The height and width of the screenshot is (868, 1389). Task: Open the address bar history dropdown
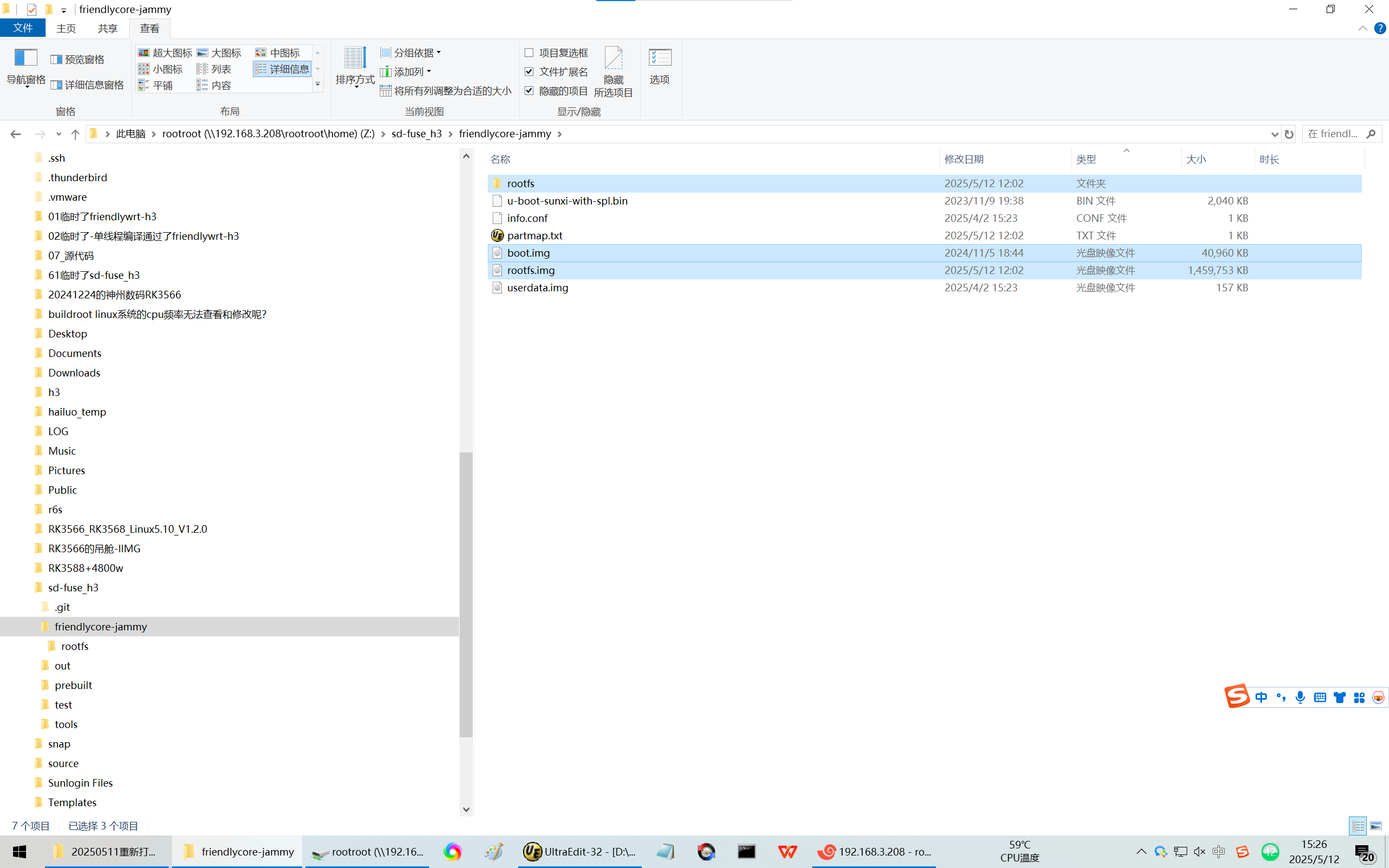1274,134
